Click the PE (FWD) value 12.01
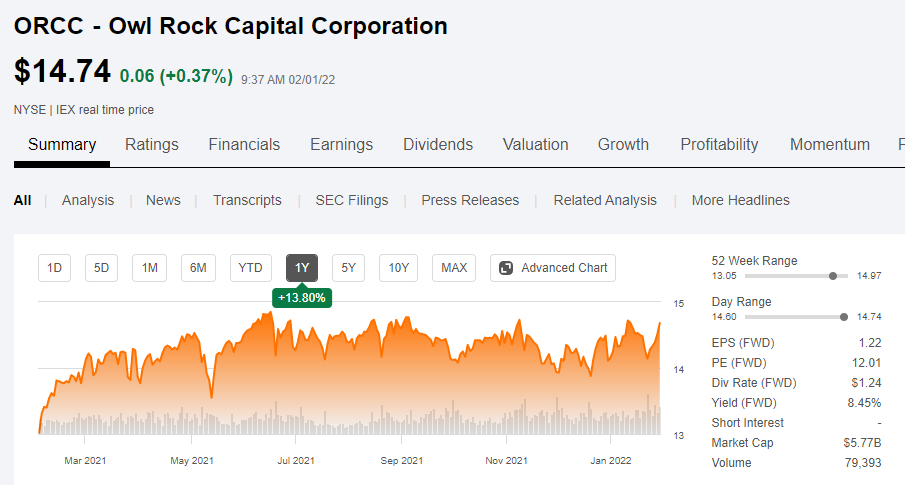This screenshot has width=905, height=485. click(x=866, y=363)
